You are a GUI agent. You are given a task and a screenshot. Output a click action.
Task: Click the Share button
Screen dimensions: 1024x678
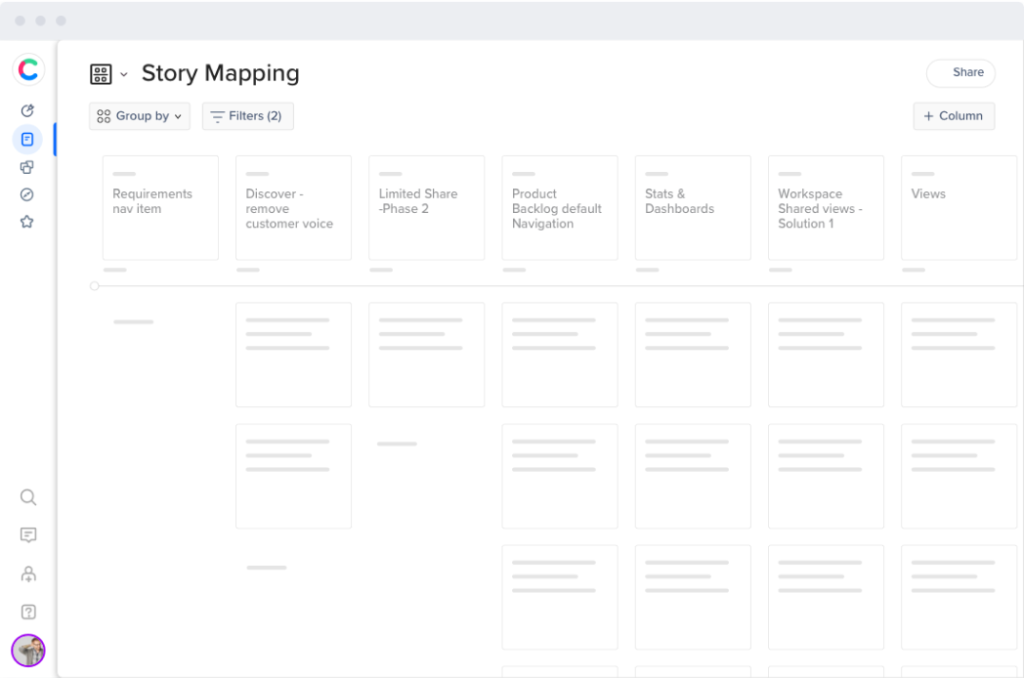(x=960, y=73)
